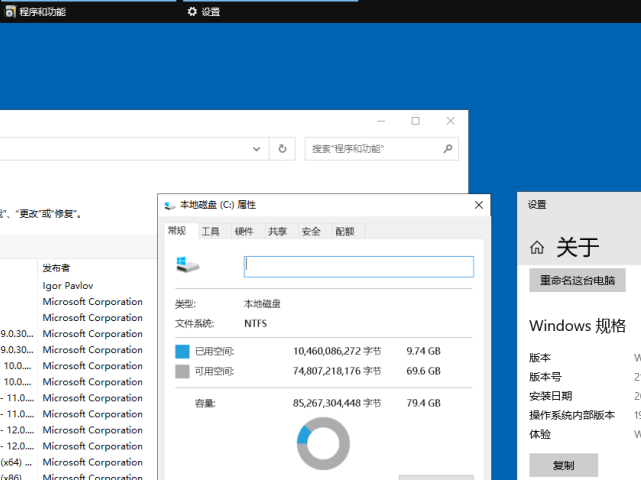Open Settings taskbar item

point(271,11)
